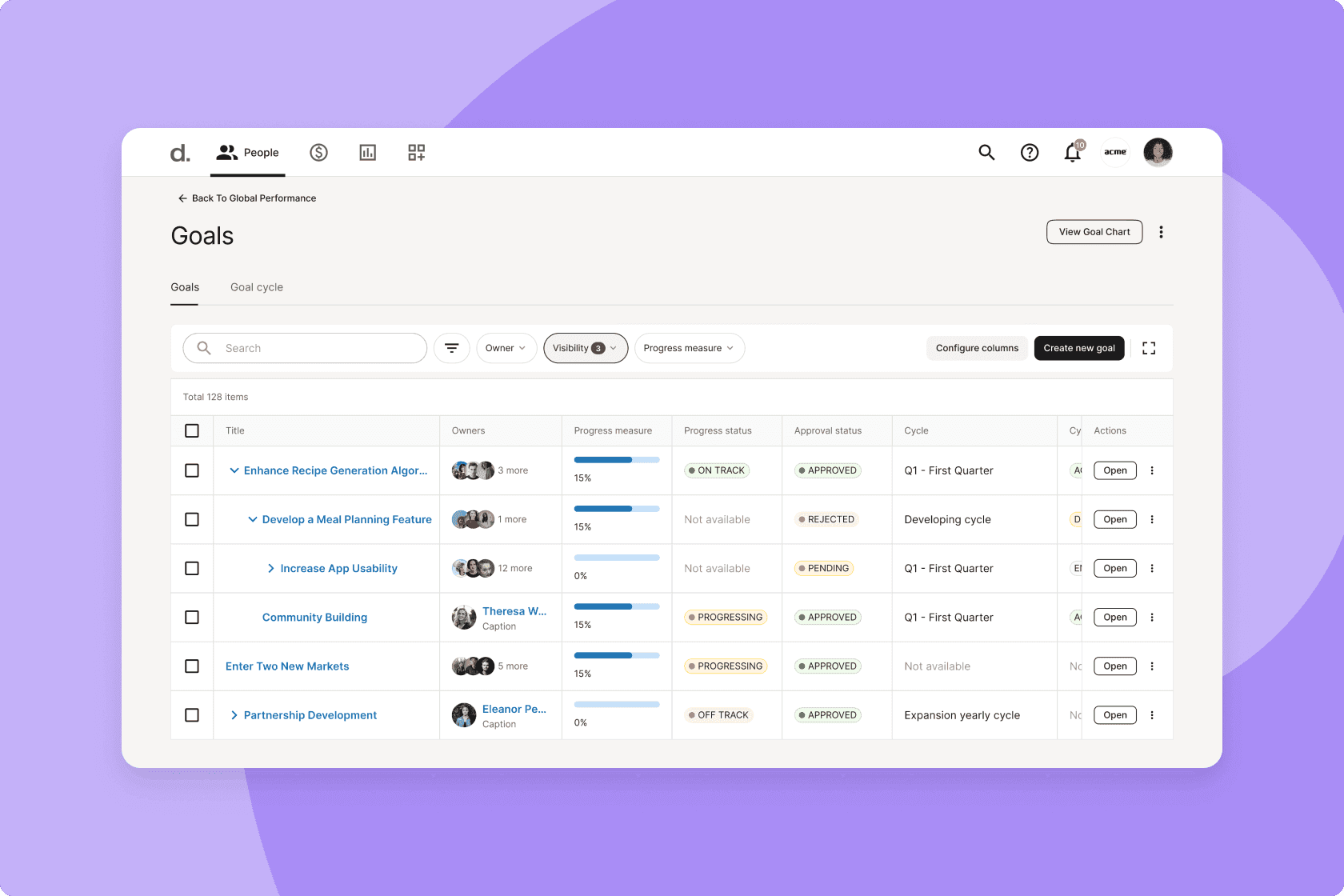Screen dimensions: 1344x896
Task: Collapse the Develop a Meal Planning chevron
Action: click(253, 519)
